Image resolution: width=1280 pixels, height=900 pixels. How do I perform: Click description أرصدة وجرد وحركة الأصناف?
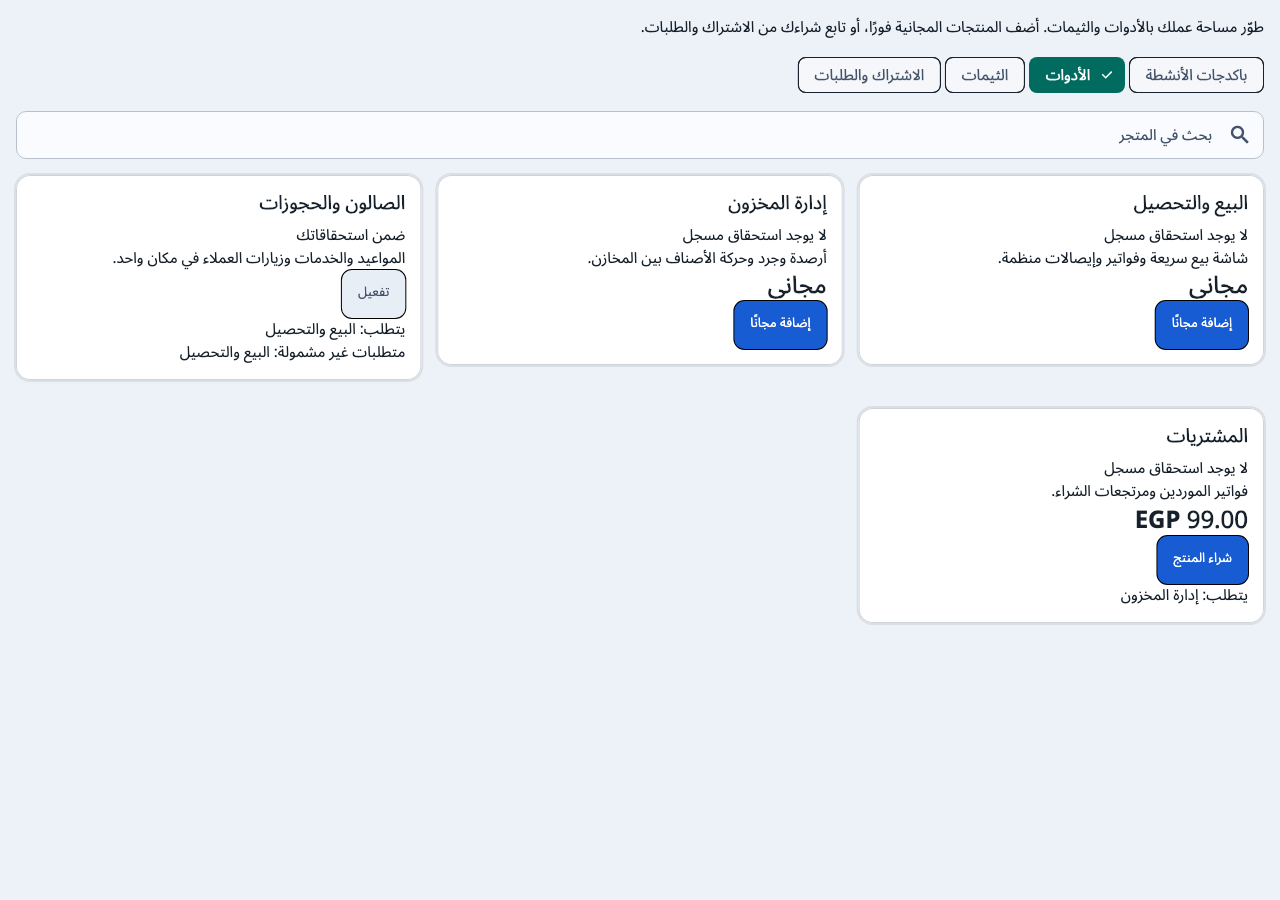pos(707,258)
